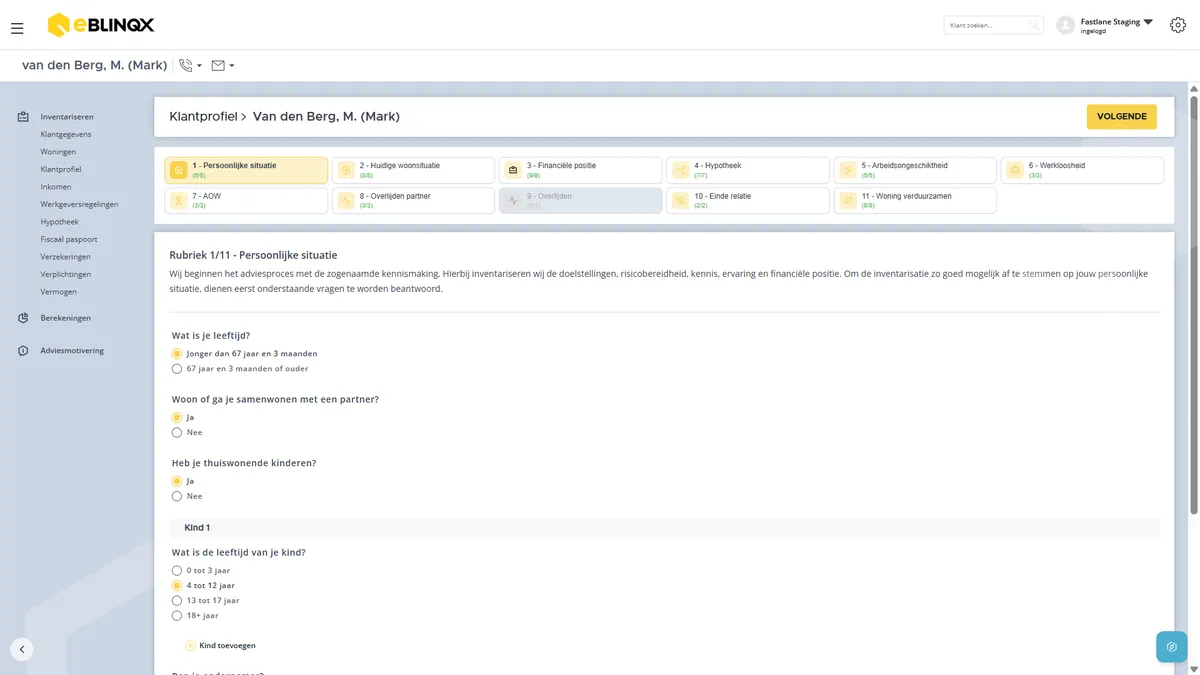
Task: Choose '13 tot 17 jaar' for child age
Action: (177, 601)
